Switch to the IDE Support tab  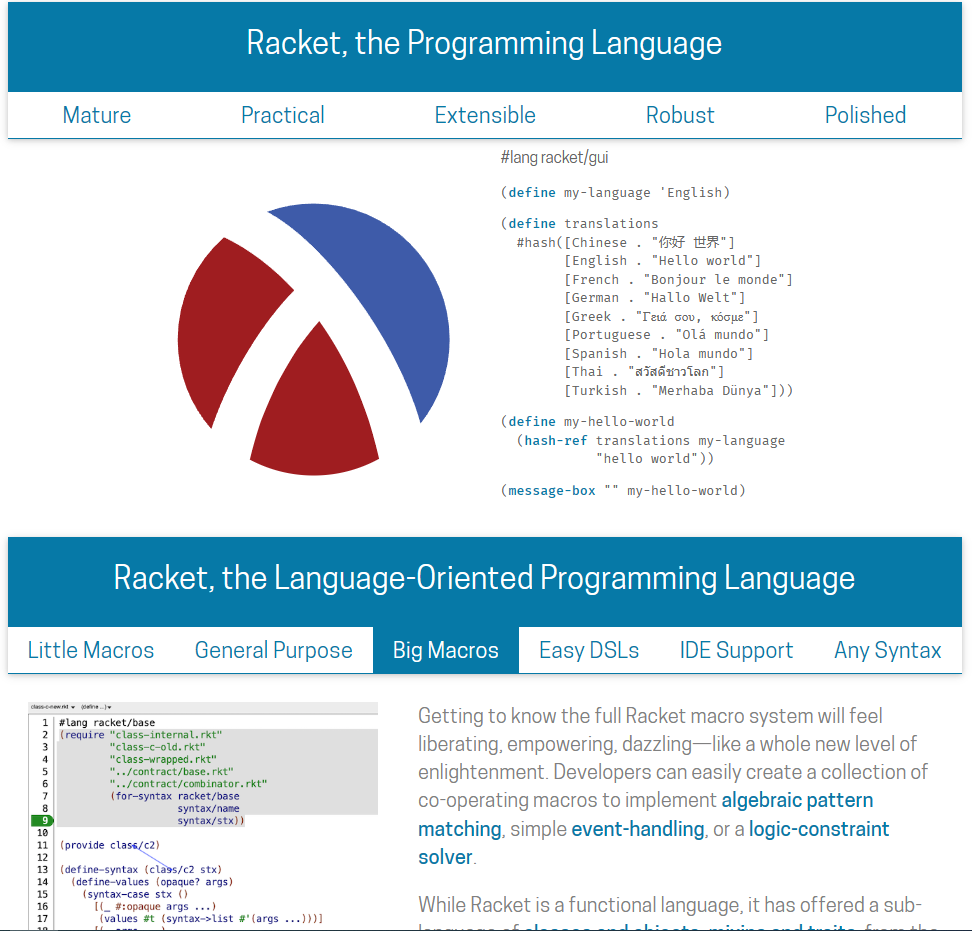(x=736, y=650)
